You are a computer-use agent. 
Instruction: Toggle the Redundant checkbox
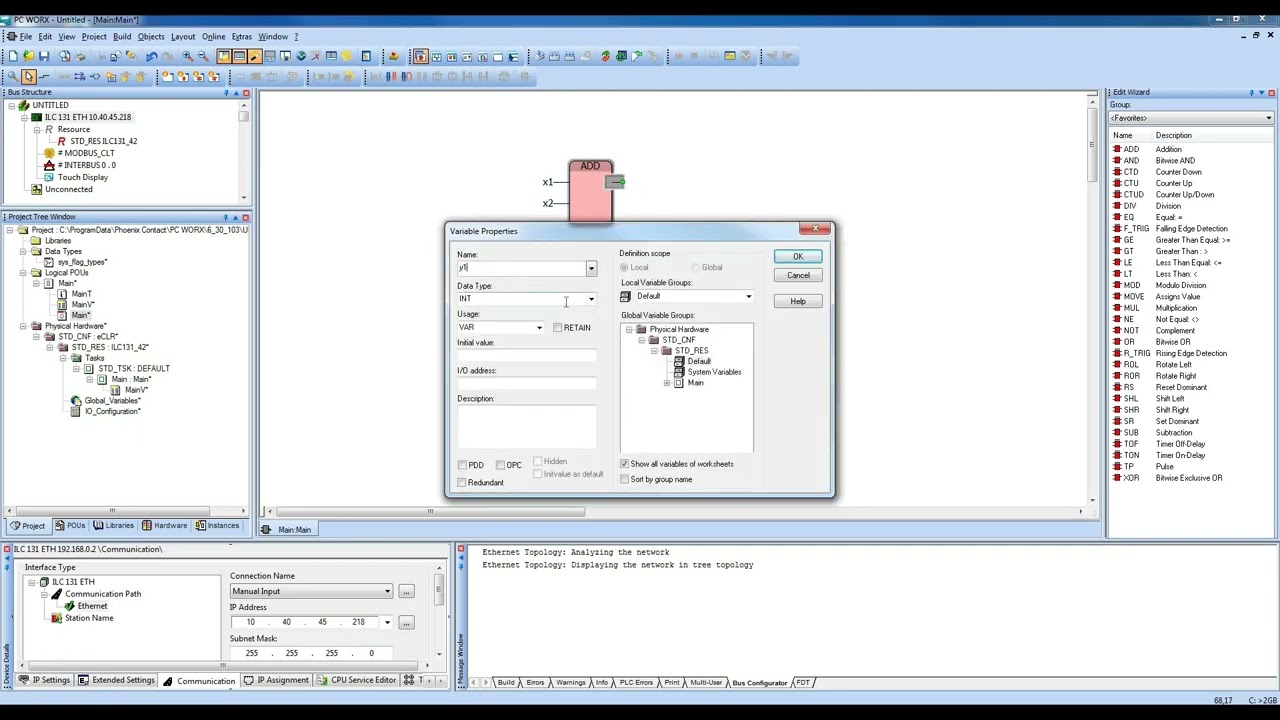[x=462, y=483]
